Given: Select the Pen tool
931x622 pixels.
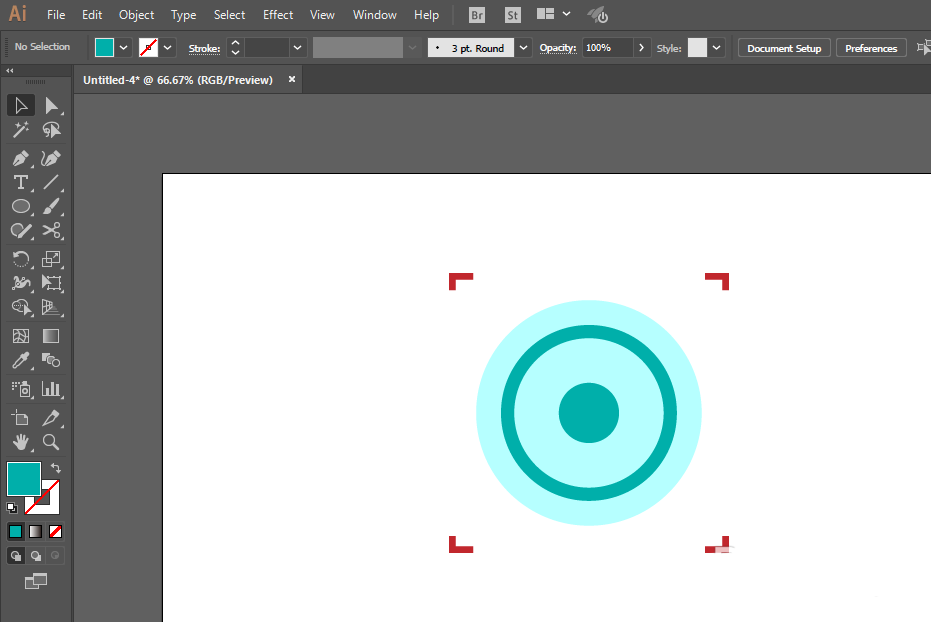Looking at the screenshot, I should pos(20,158).
